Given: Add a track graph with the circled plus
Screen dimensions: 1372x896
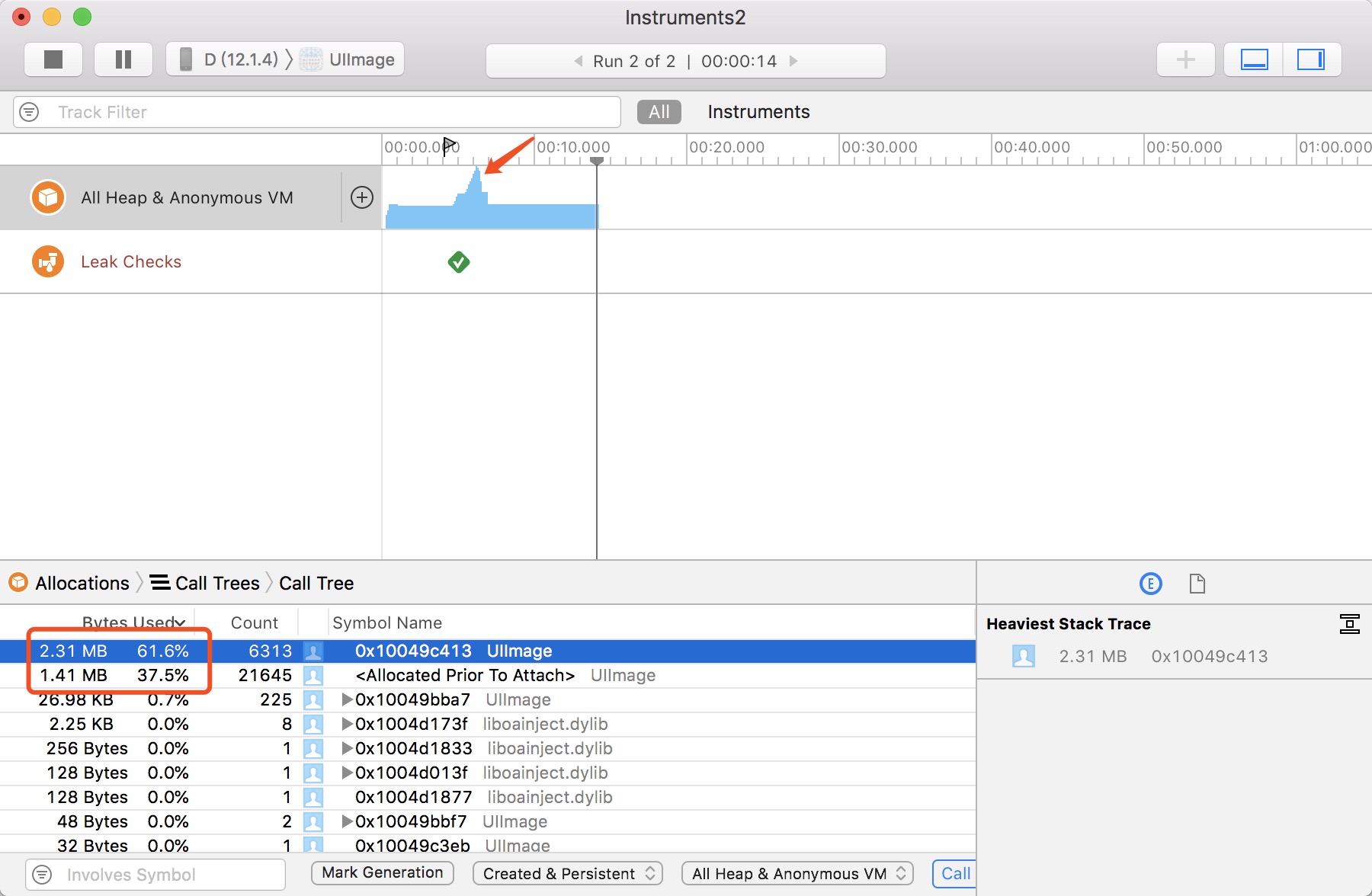Looking at the screenshot, I should point(361,197).
